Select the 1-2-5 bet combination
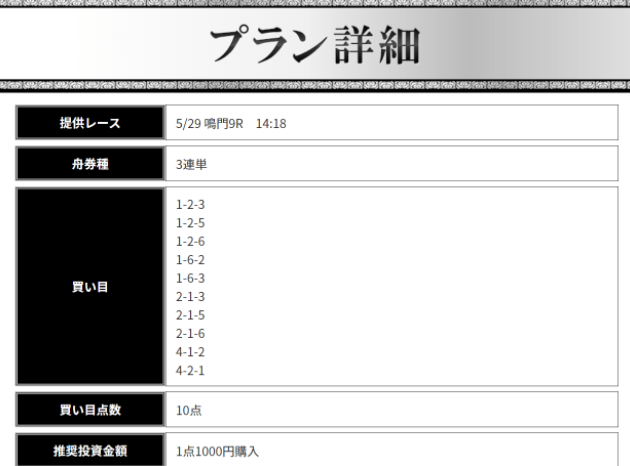The height and width of the screenshot is (466, 630). pos(190,222)
